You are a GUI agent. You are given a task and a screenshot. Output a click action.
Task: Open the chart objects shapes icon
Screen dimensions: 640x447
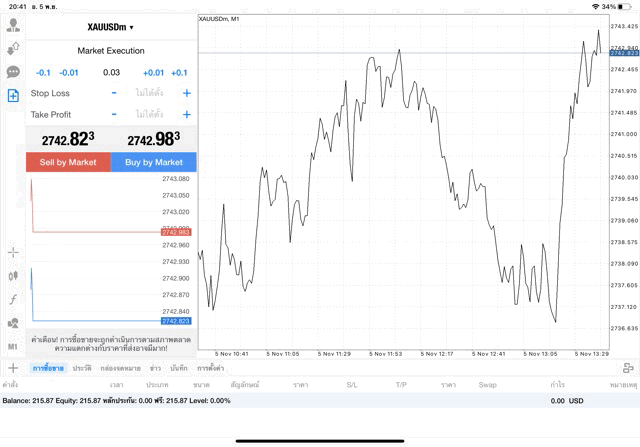(13, 323)
